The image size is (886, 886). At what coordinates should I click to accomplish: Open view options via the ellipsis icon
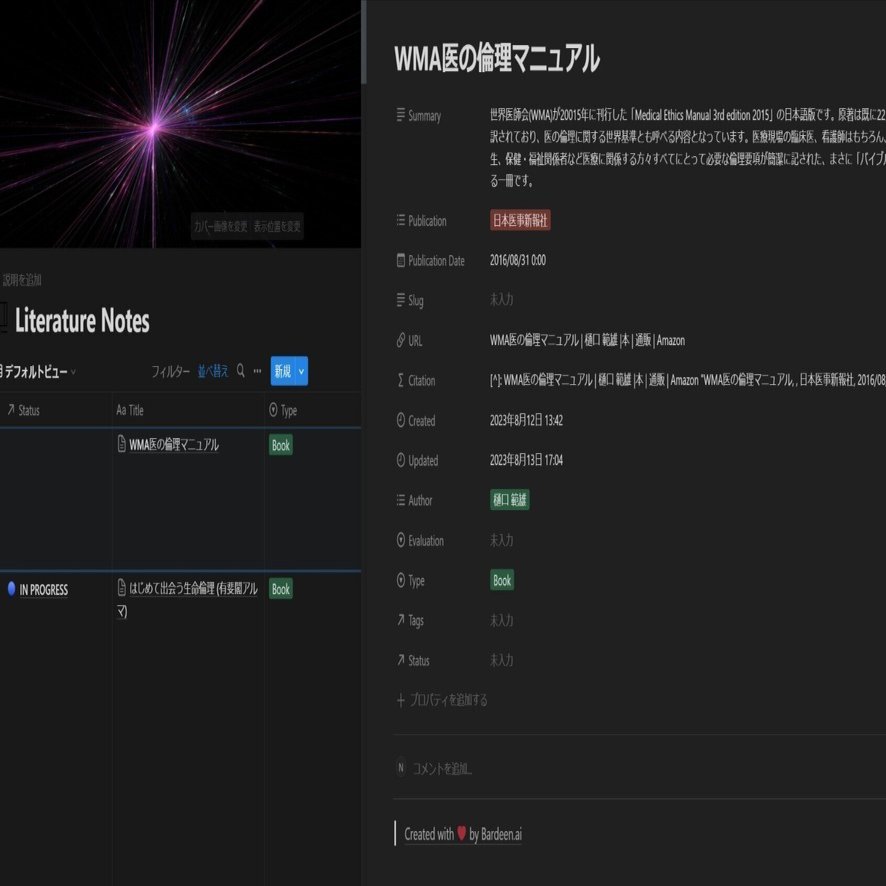[258, 370]
